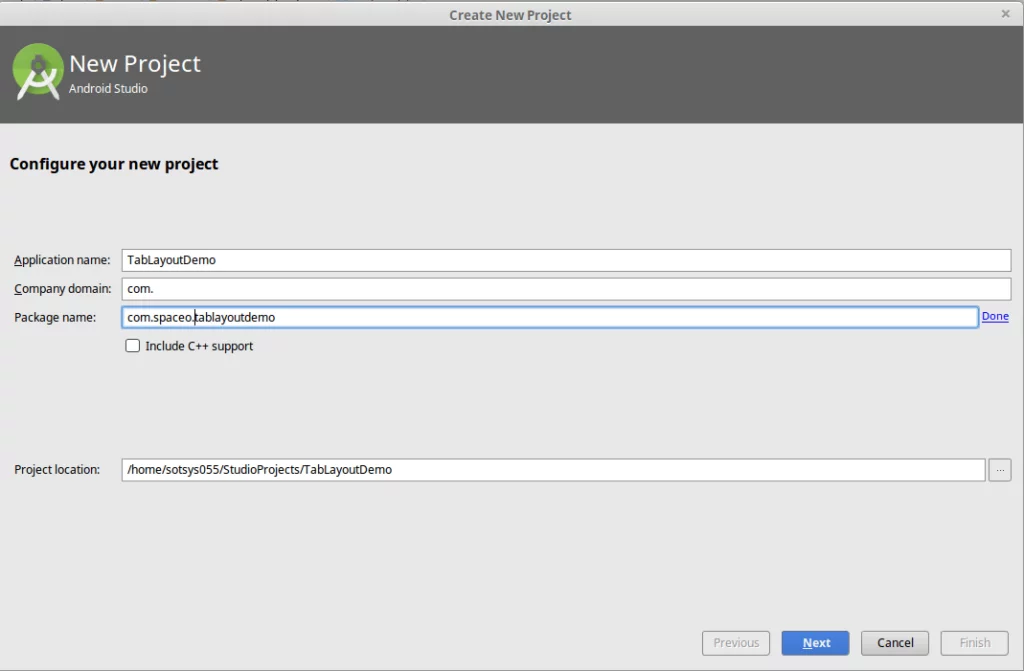Click the New Project header text

(135, 64)
